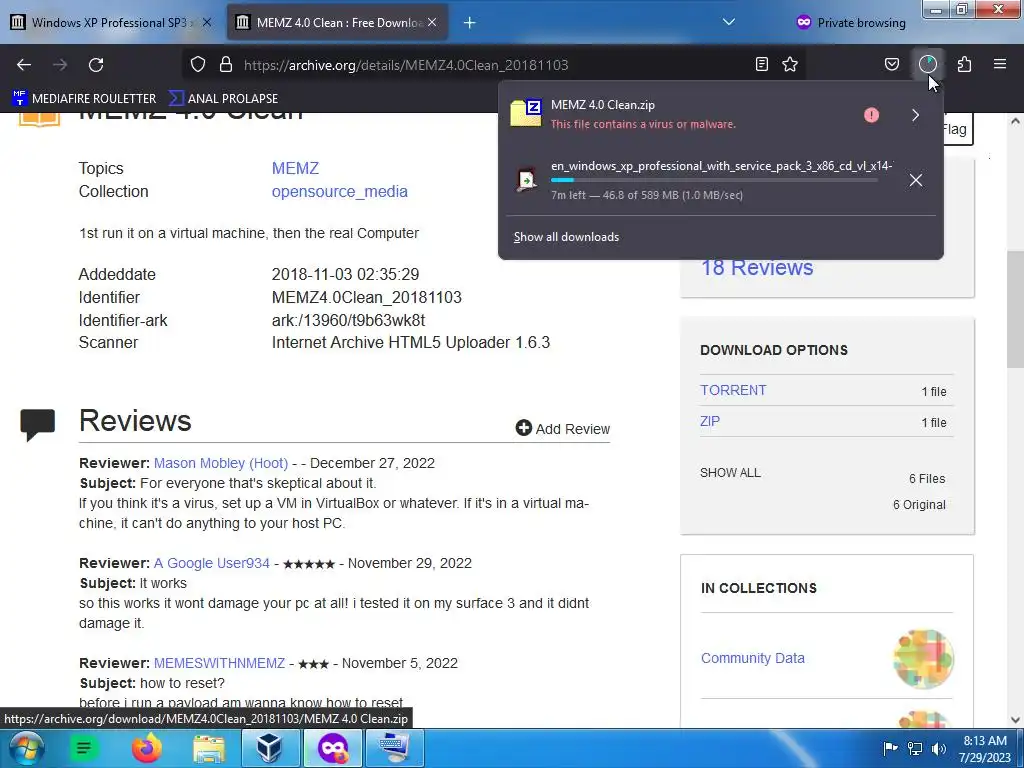This screenshot has width=1024, height=768.
Task: Open reviewer A Google User934 profile
Action: coord(212,563)
